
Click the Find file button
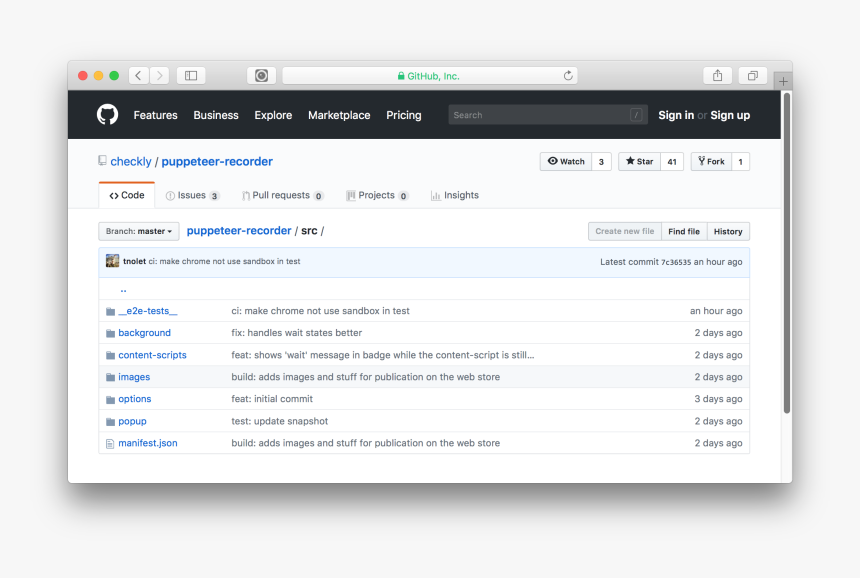coord(684,231)
